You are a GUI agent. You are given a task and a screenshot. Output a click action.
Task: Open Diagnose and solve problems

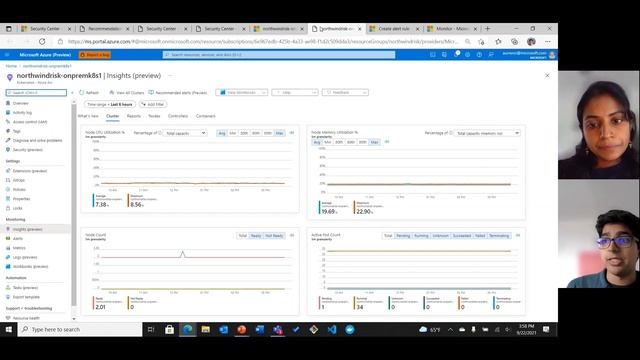click(37, 140)
